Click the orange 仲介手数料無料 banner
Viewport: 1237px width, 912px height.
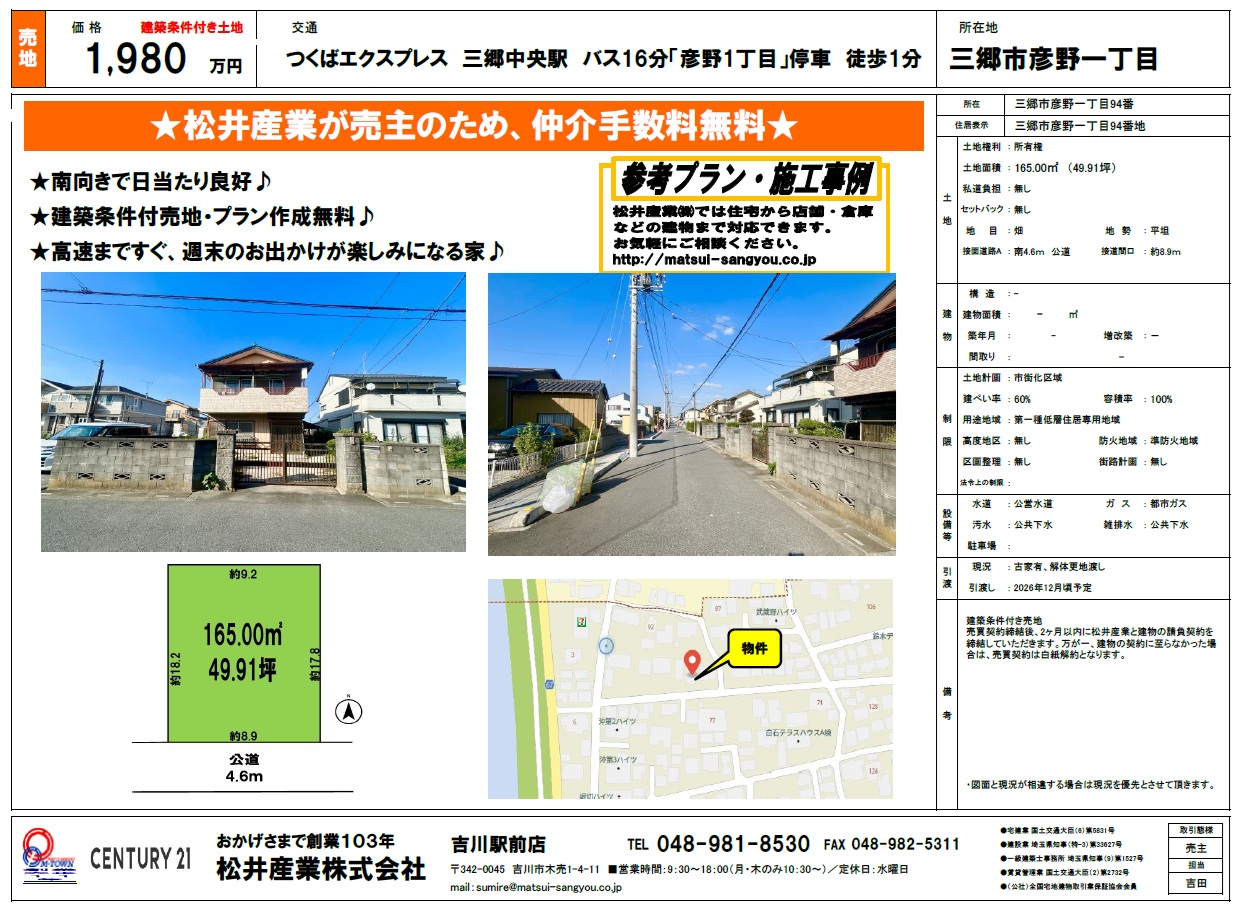[473, 126]
